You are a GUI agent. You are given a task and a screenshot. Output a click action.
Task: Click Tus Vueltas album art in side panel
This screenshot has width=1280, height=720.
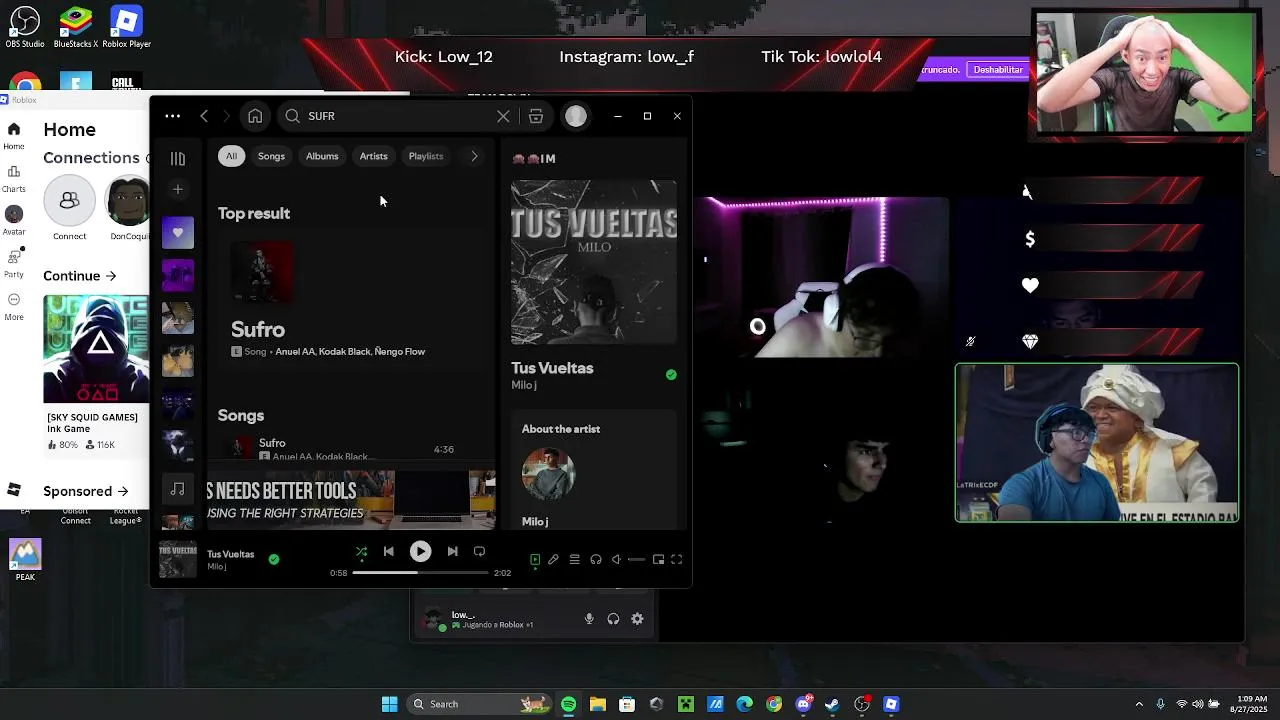click(594, 262)
